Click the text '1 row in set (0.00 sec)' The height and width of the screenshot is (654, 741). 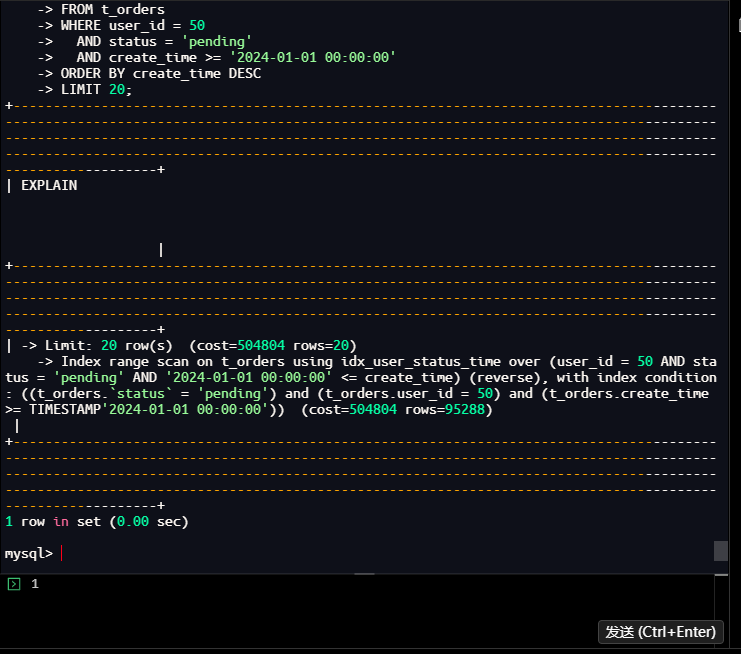coord(97,522)
